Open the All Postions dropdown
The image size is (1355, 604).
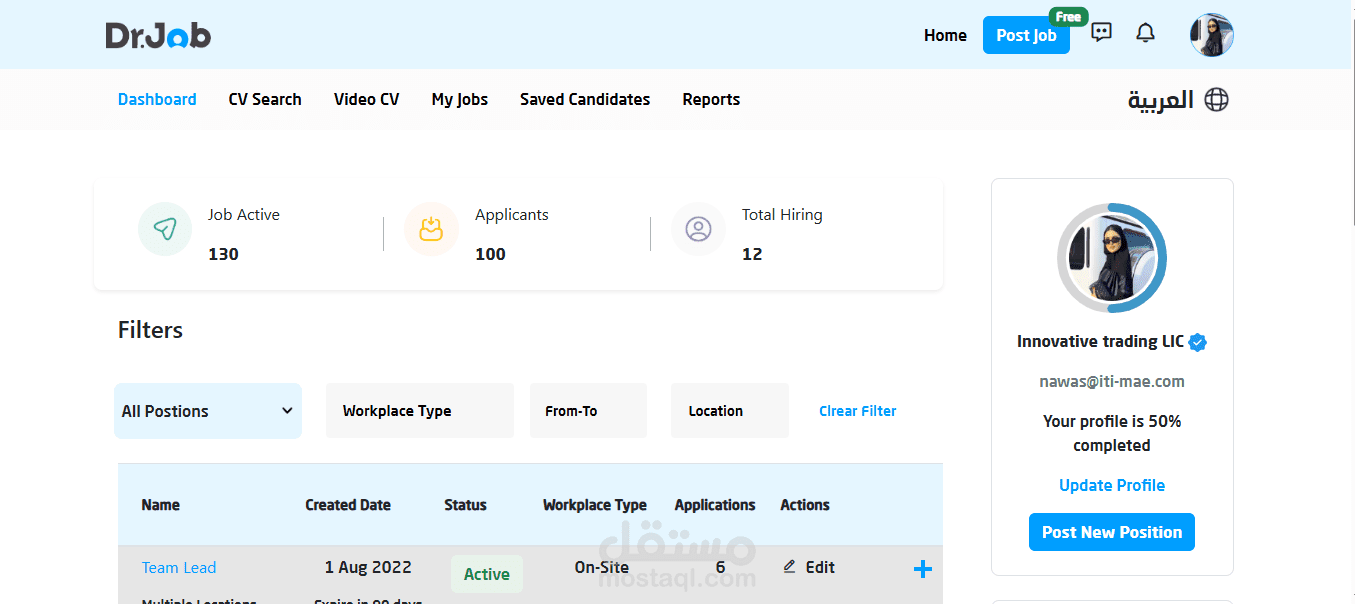(207, 410)
